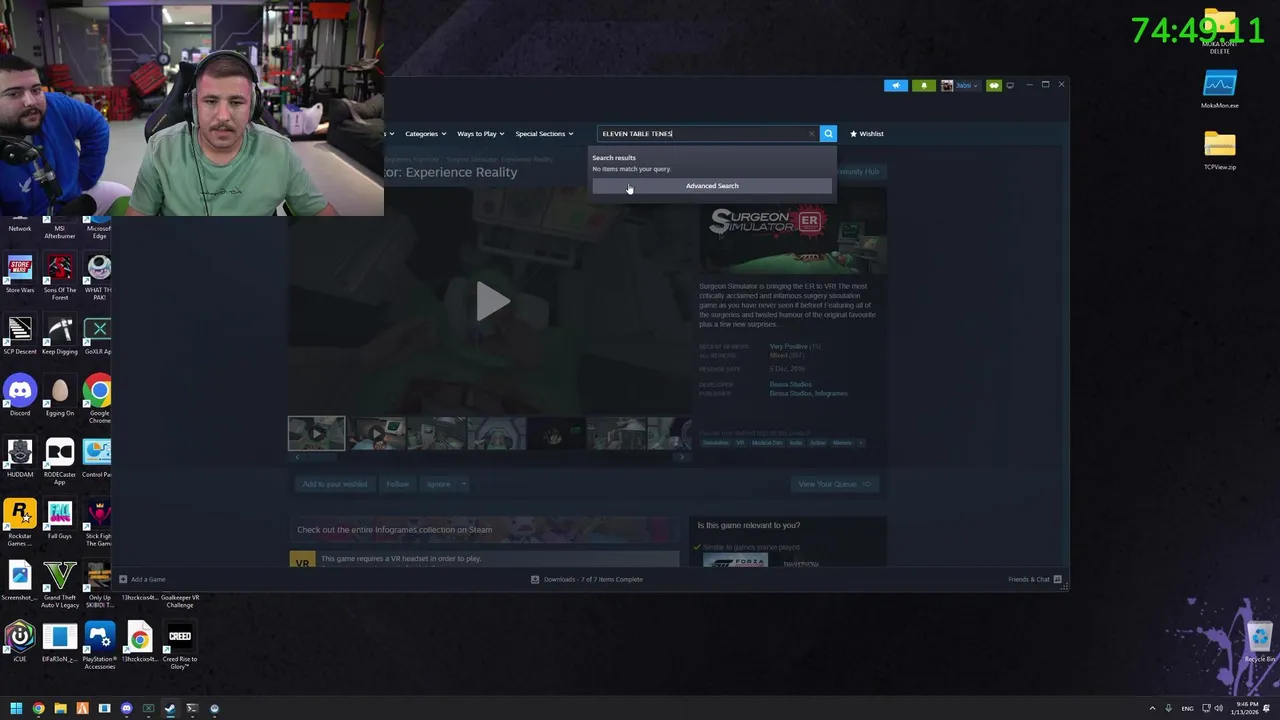The image size is (1280, 720).
Task: Expand the Categories dropdown
Action: [425, 133]
